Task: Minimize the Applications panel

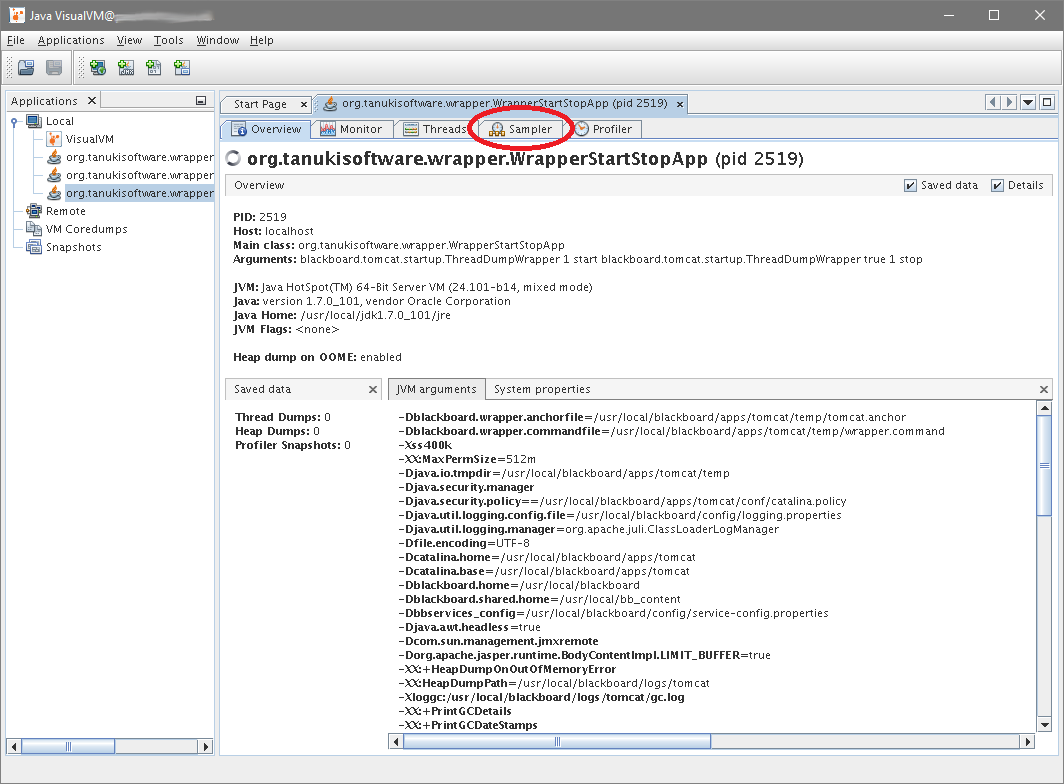Action: click(201, 101)
